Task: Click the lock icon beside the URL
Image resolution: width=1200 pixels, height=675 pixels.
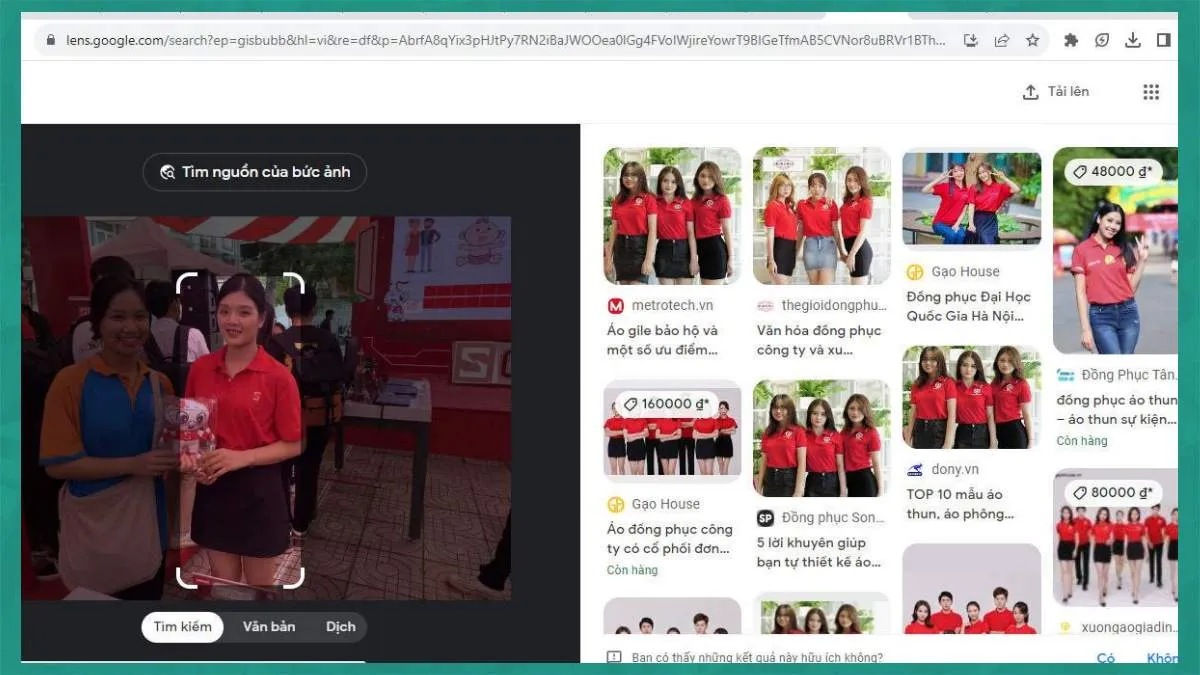Action: pyautogui.click(x=50, y=41)
